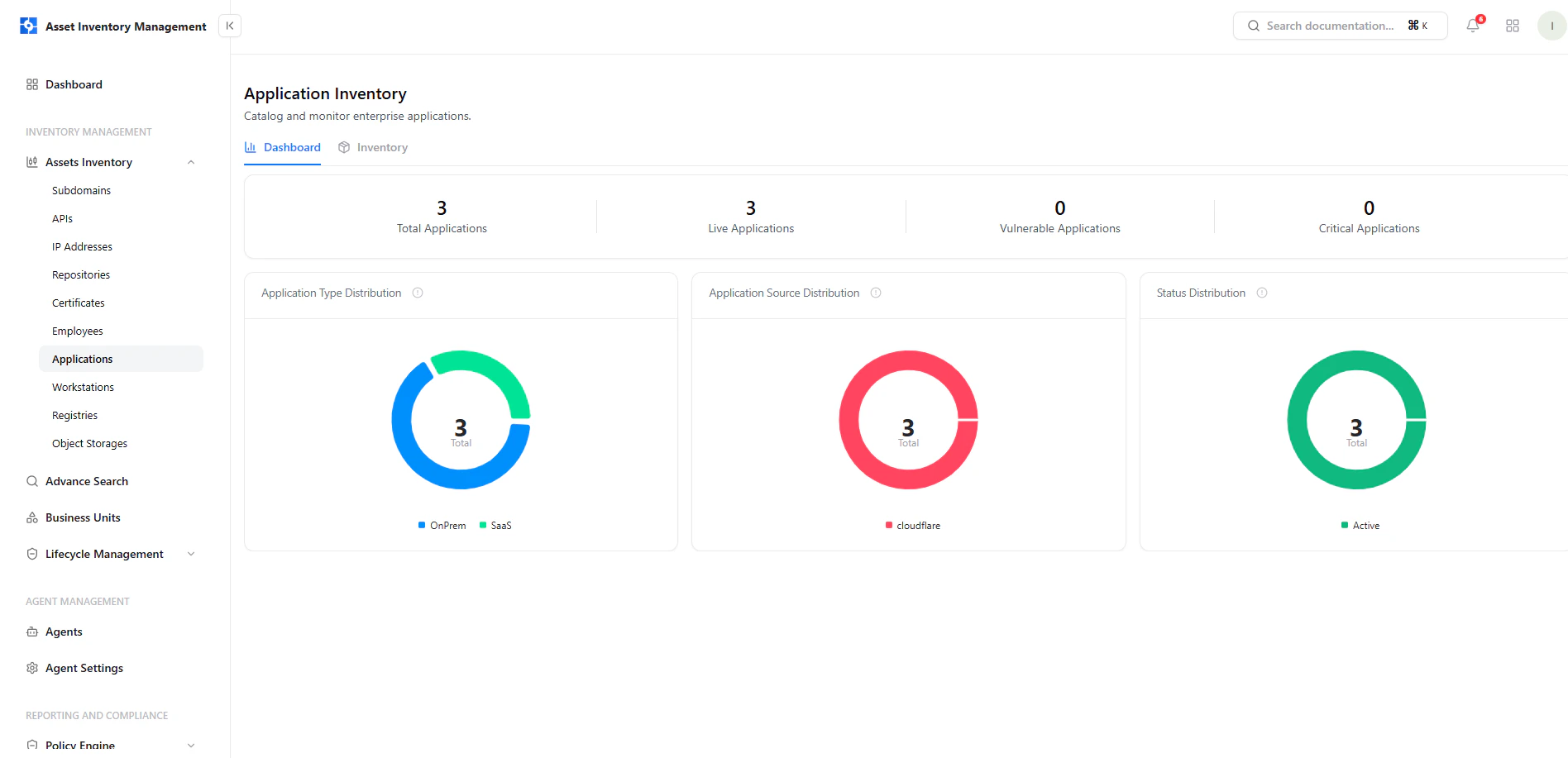This screenshot has width=1568, height=758.
Task: Click the Asset Inventory Management logo
Action: click(x=29, y=26)
